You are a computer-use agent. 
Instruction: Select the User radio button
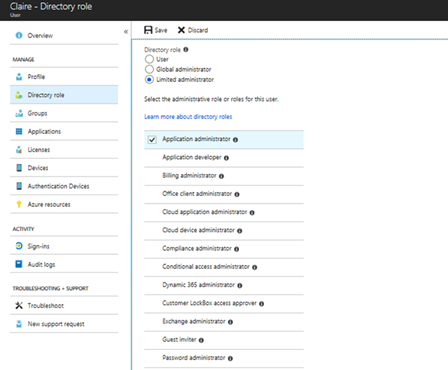149,59
